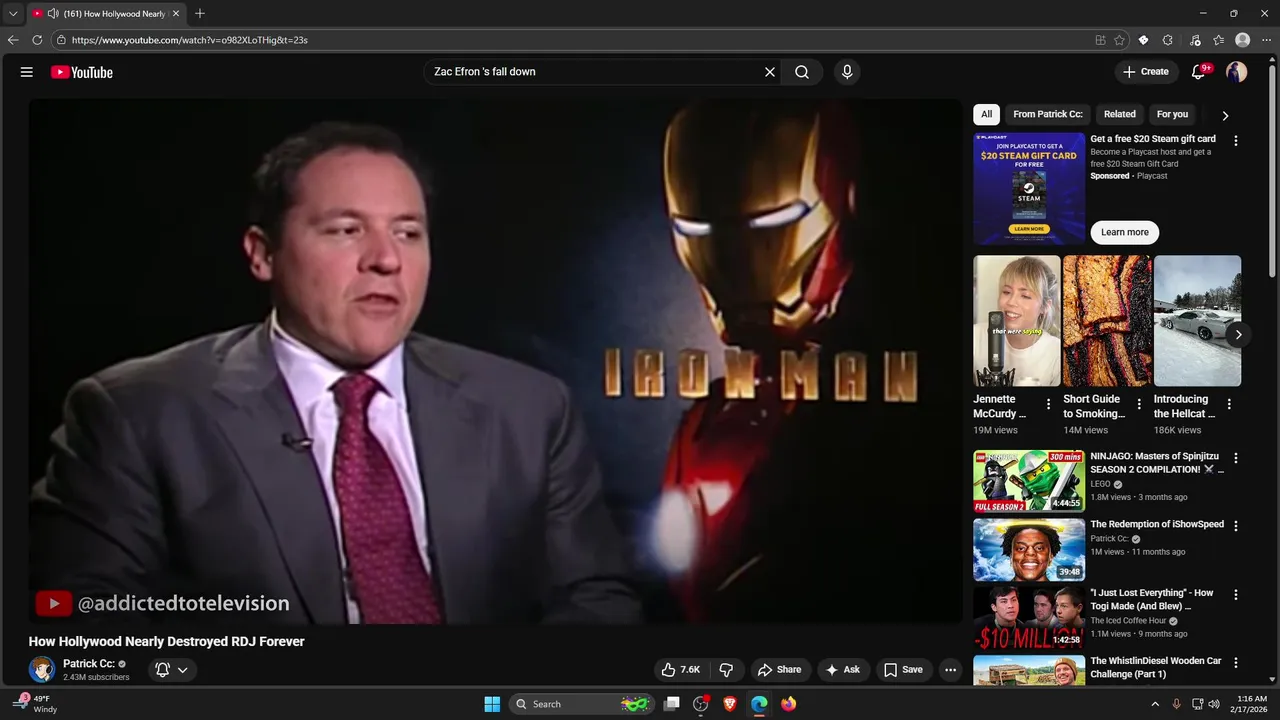The width and height of the screenshot is (1280, 720).
Task: Add page to favorites star
Action: (1120, 40)
